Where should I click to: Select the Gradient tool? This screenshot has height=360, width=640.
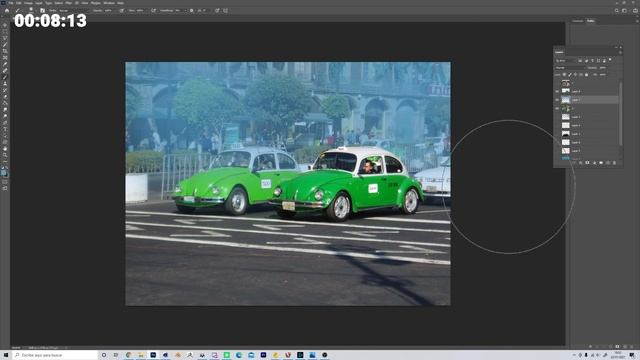[x=5, y=103]
